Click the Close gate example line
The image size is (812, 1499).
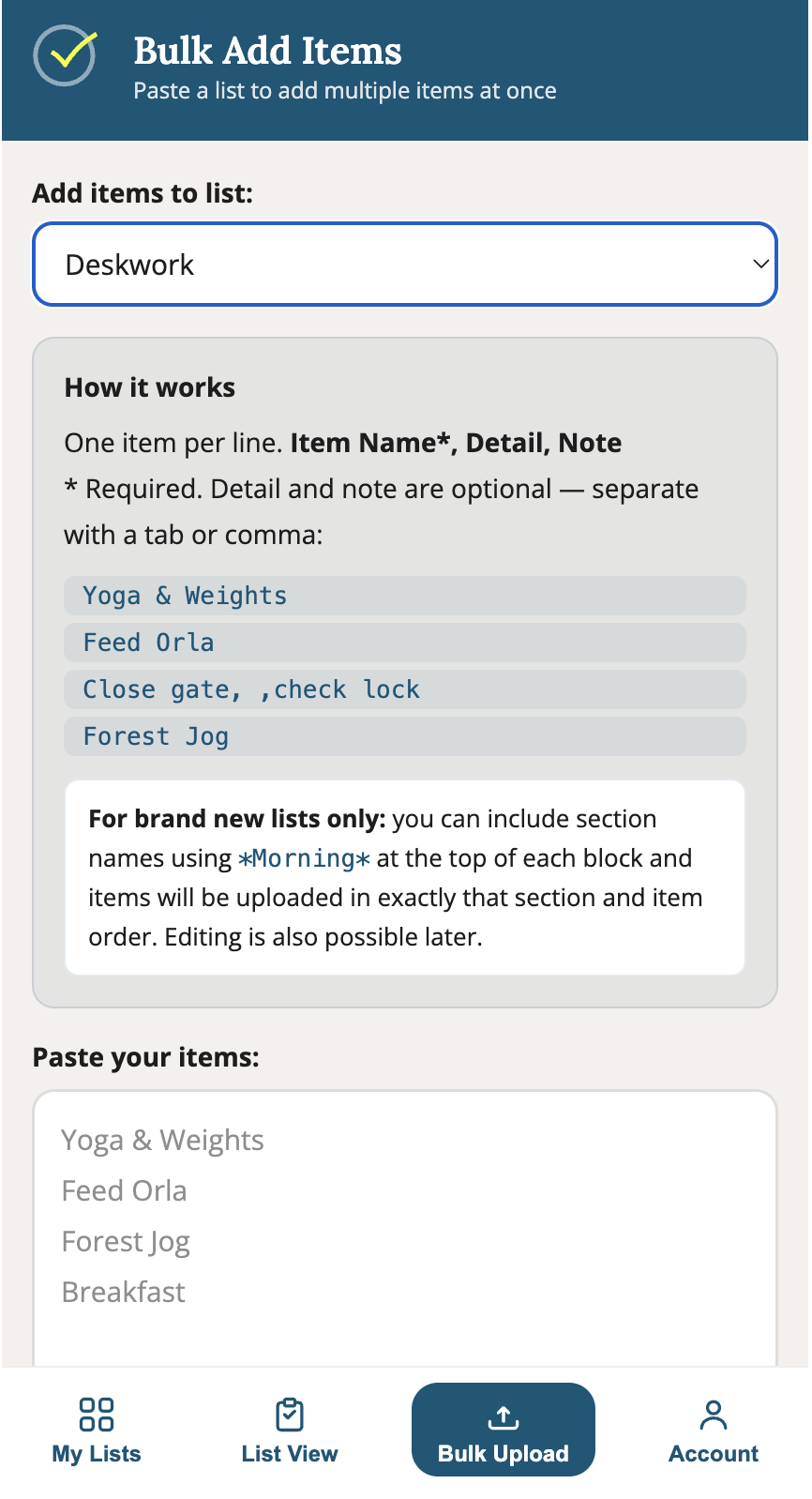405,689
